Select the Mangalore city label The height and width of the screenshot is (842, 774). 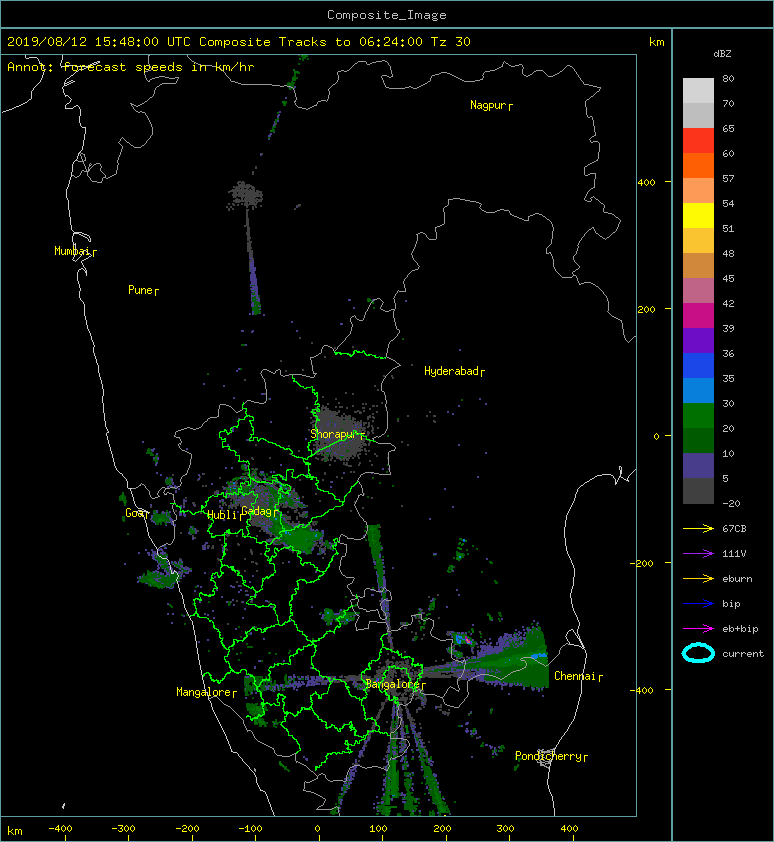pyautogui.click(x=206, y=692)
